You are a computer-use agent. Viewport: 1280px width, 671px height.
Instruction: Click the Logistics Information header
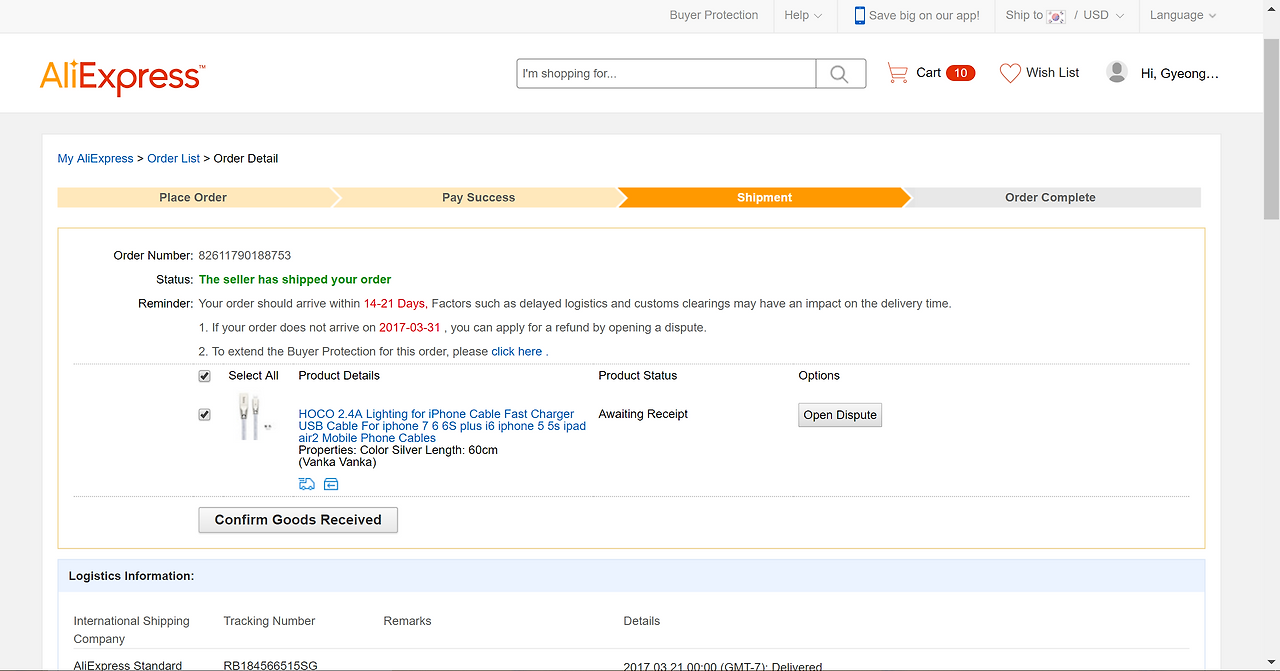[x=131, y=576]
